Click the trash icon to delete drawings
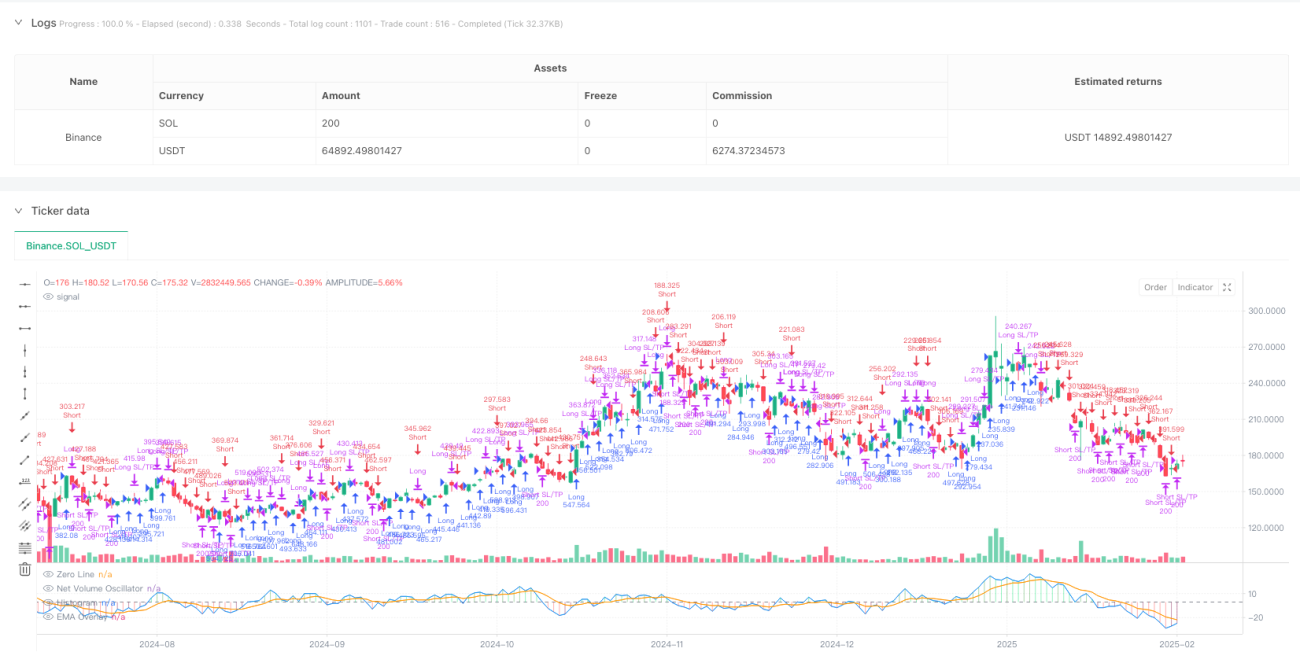 pyautogui.click(x=25, y=569)
